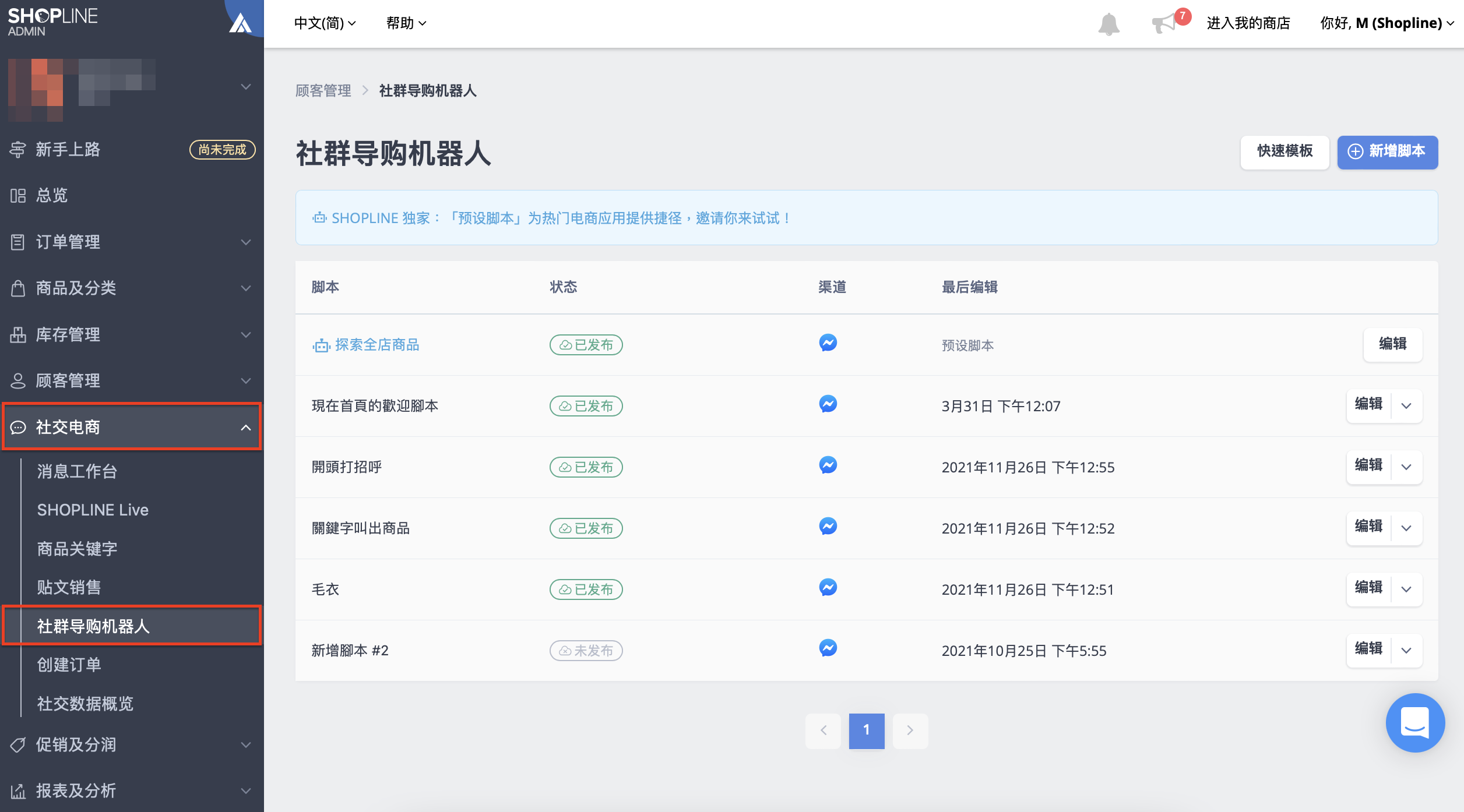Viewport: 1464px width, 812px height.
Task: Expand the store selector chevron in sidebar
Action: coord(246,87)
